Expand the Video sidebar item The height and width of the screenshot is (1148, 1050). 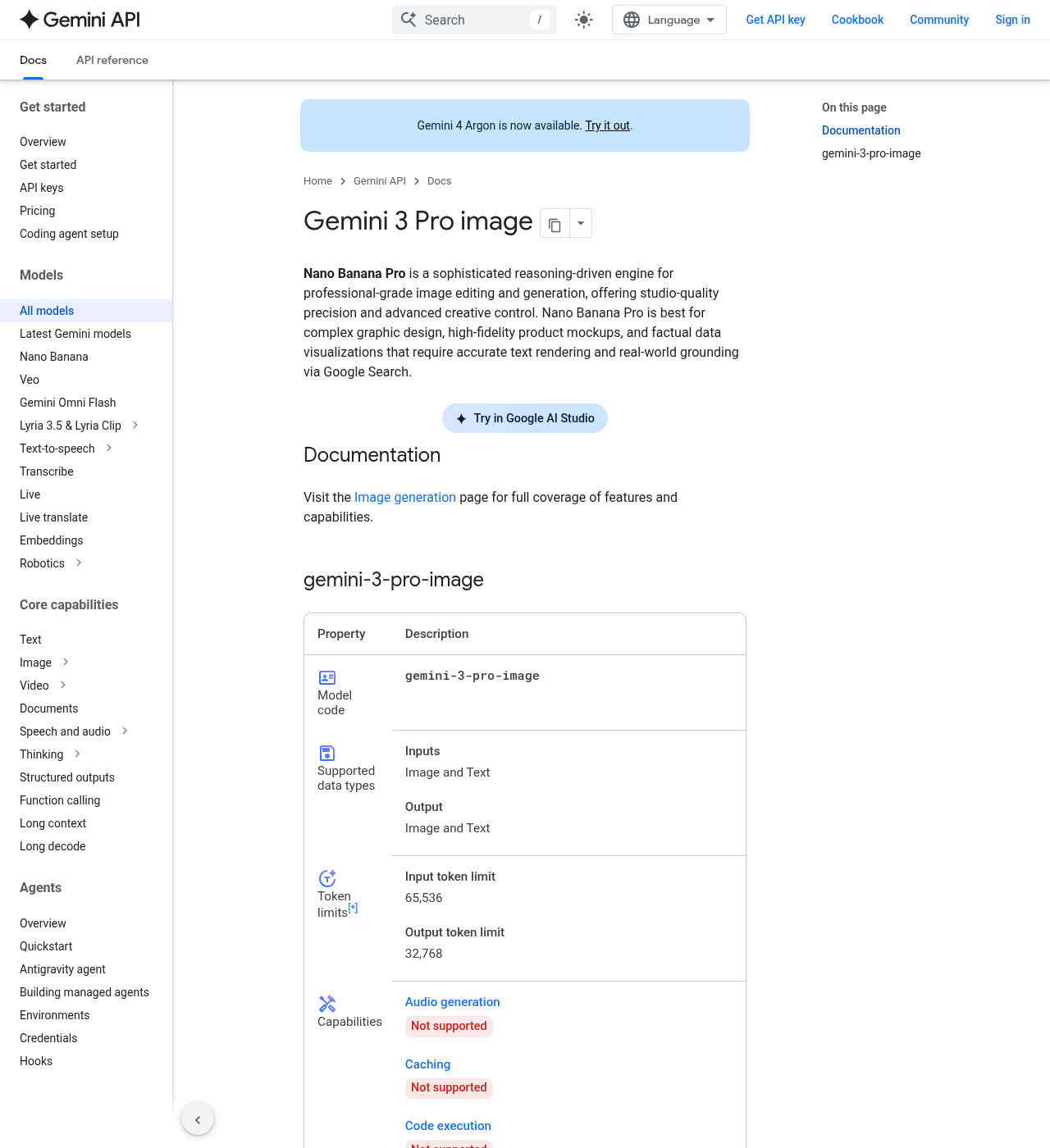[63, 685]
